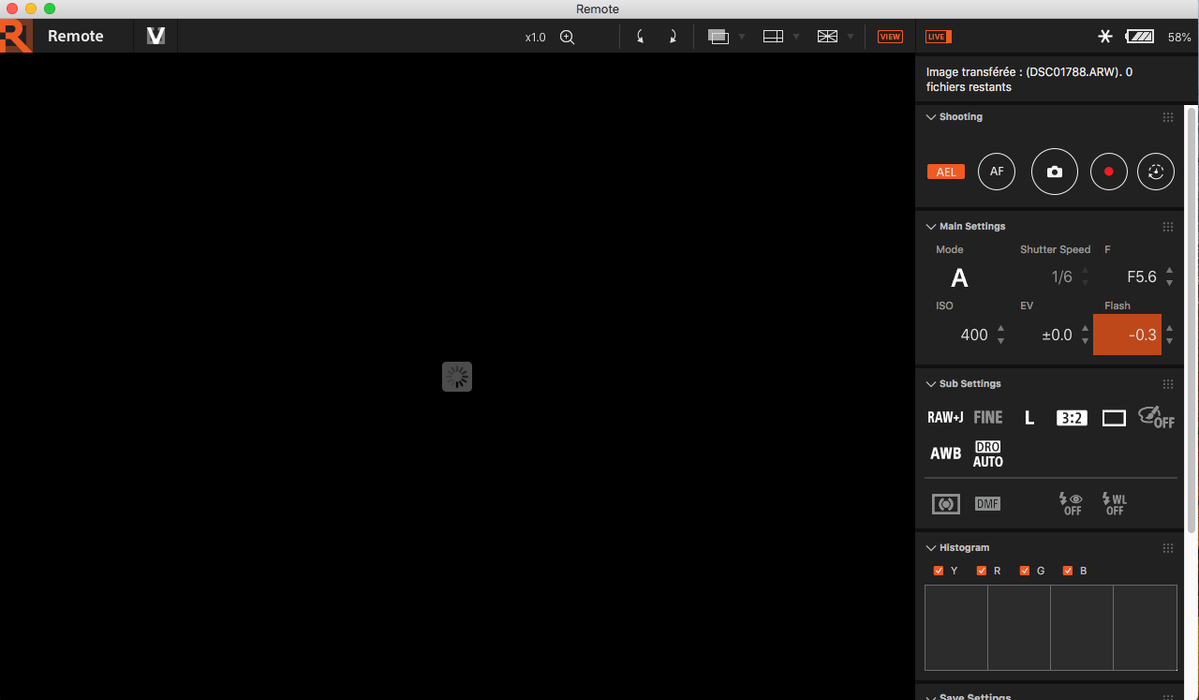Screen dimensions: 1199x700
Task: Click the AF autofocus button
Action: coord(996,172)
